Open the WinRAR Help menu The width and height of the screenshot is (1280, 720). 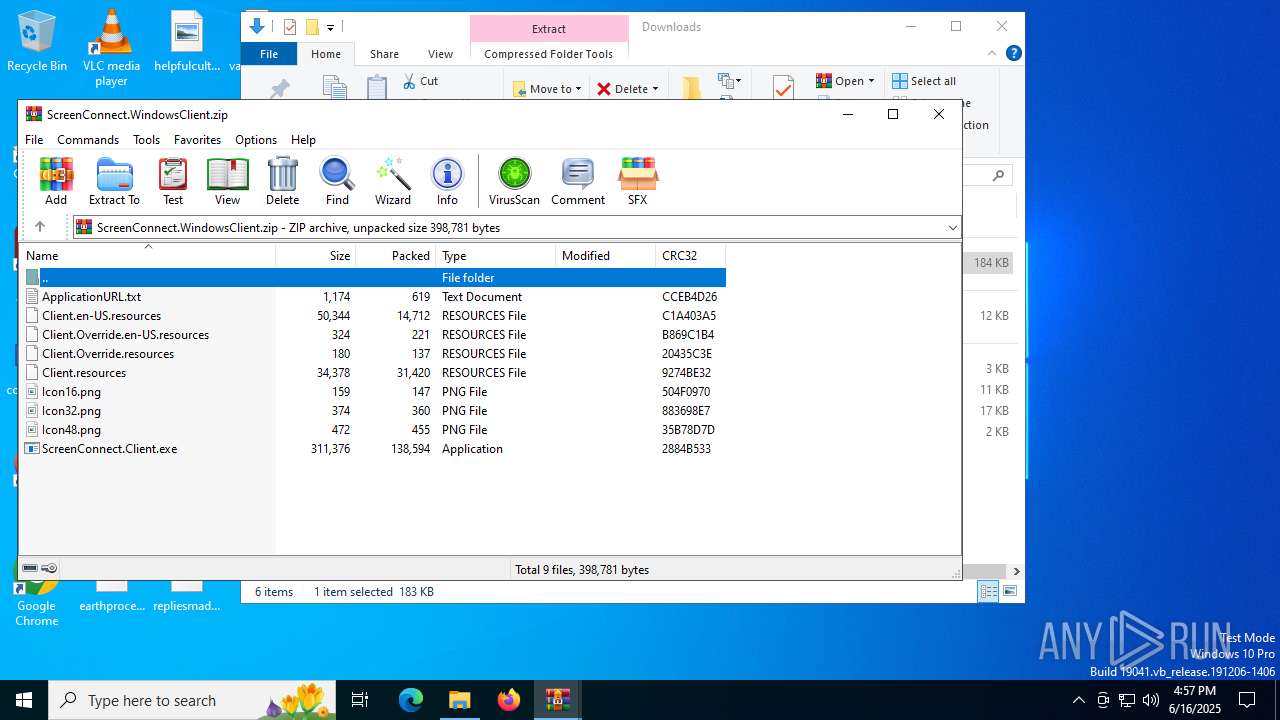303,140
